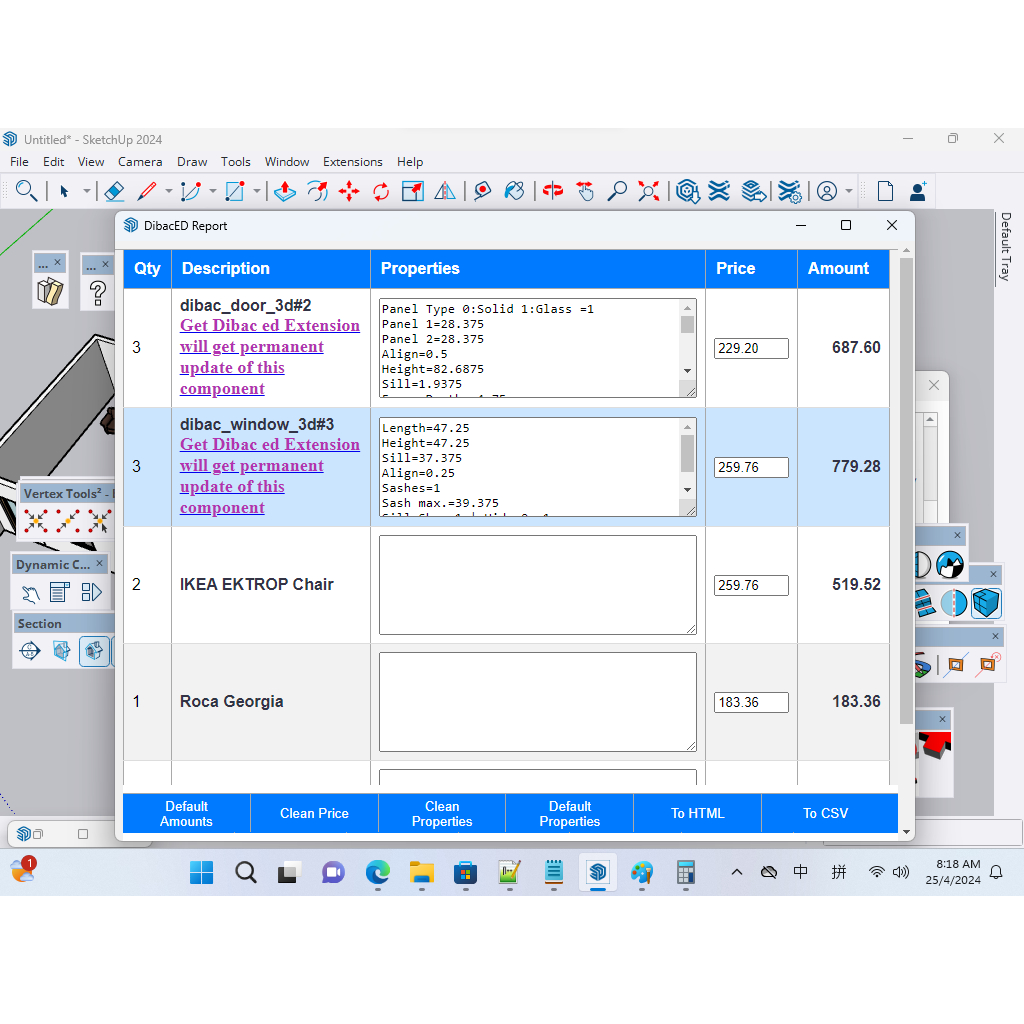Viewport: 1024px width, 1024px height.
Task: Open the Camera menu
Action: coord(140,161)
